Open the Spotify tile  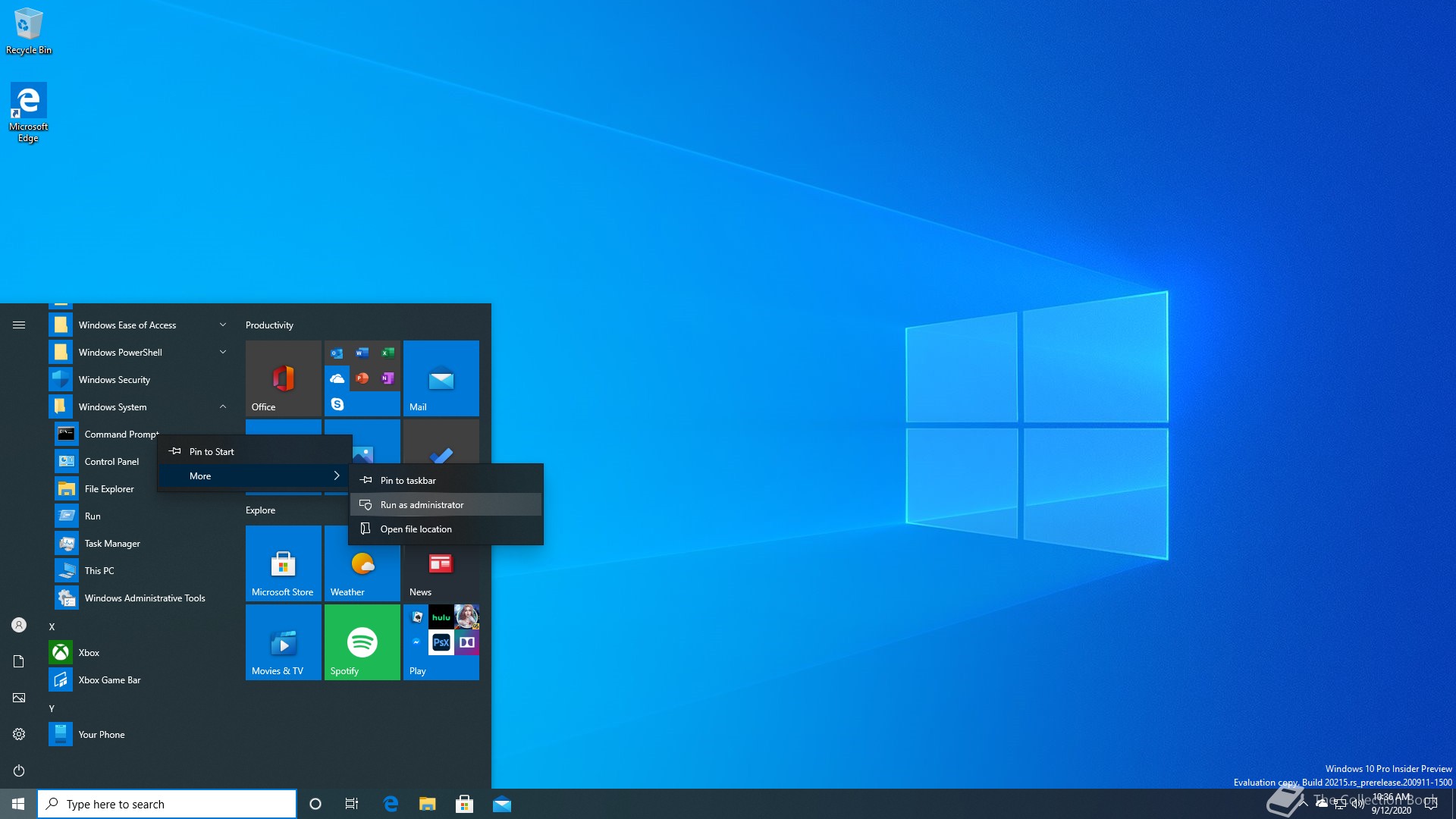coord(362,642)
